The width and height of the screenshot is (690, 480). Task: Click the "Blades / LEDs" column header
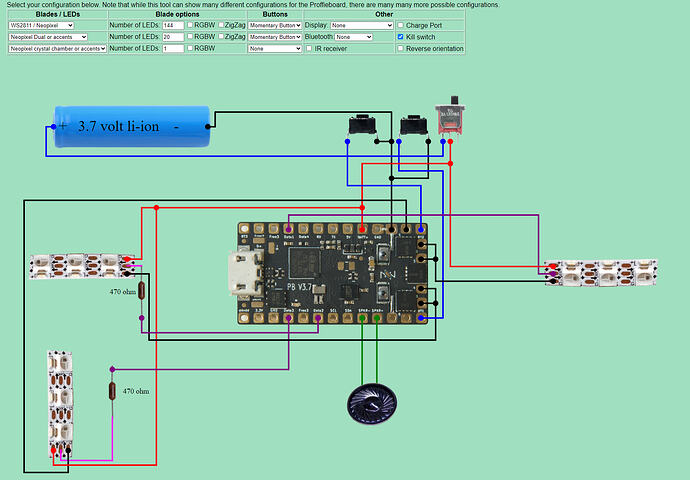tap(58, 15)
